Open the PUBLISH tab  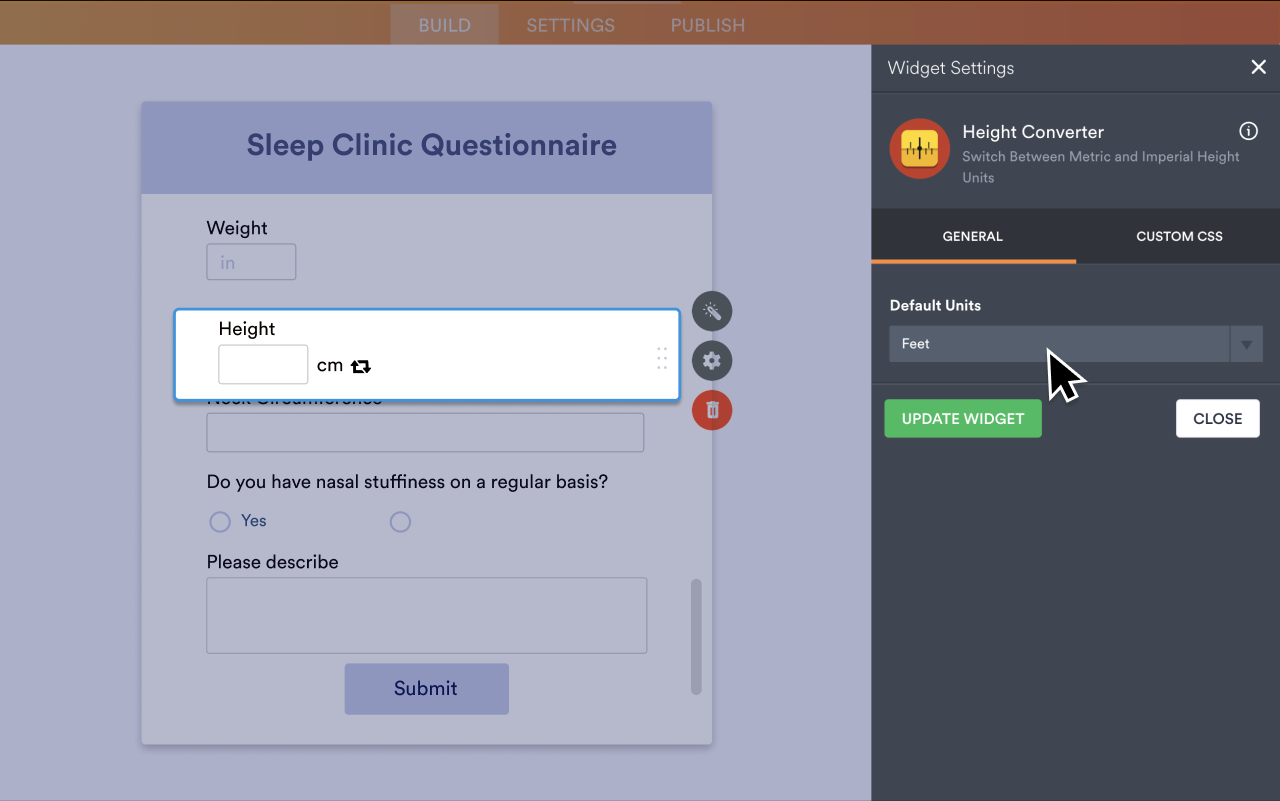(707, 24)
